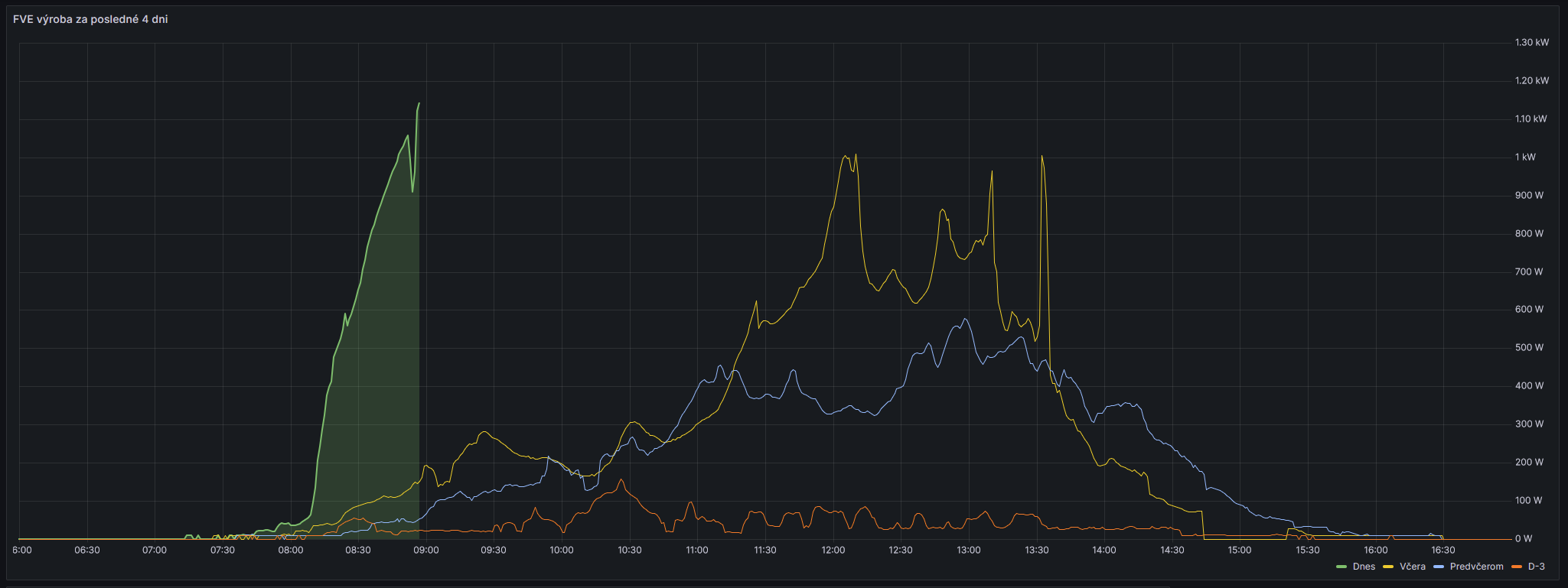
Task: Click the 700 W y-axis label
Action: (x=1529, y=272)
